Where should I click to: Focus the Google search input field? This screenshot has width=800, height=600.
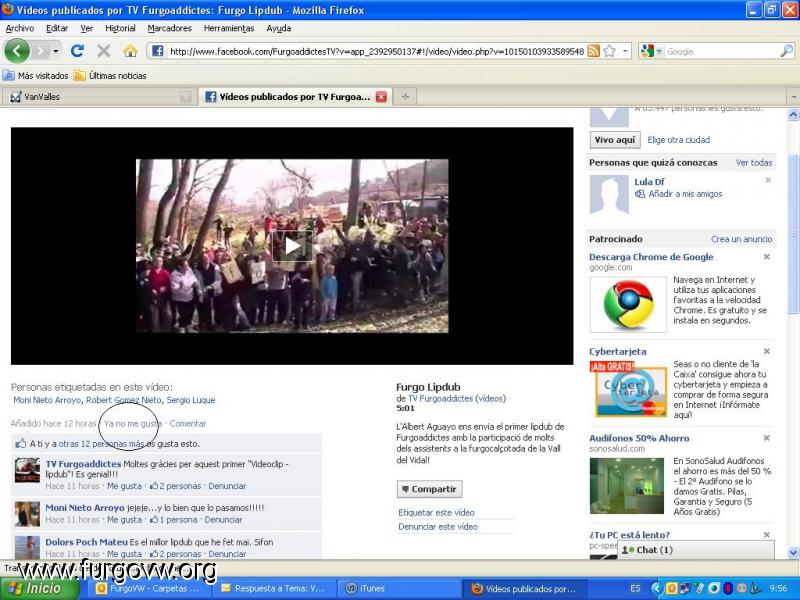click(x=722, y=51)
